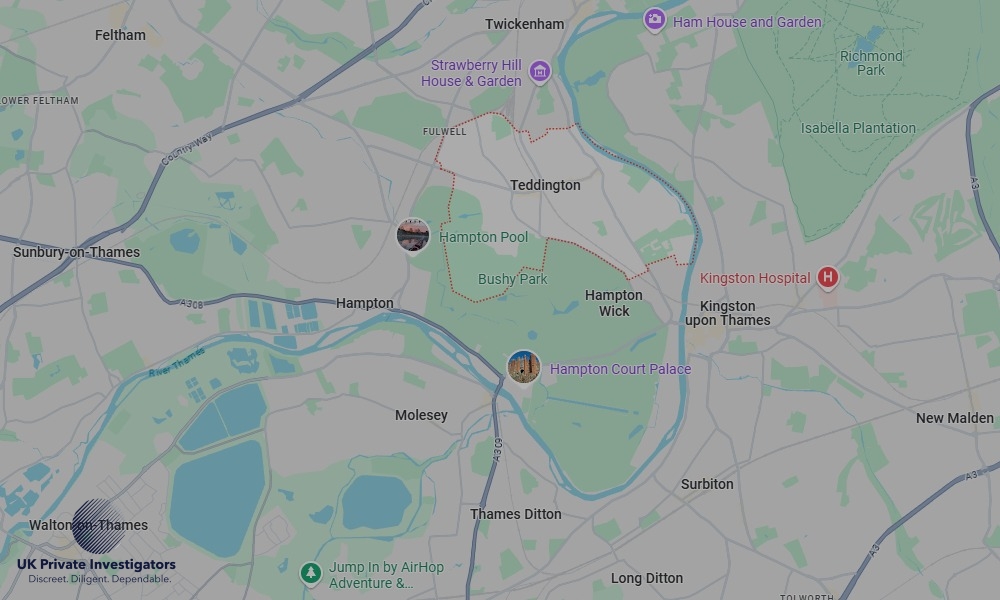The image size is (1000, 600).
Task: Select the Surbiton place label
Action: (707, 484)
